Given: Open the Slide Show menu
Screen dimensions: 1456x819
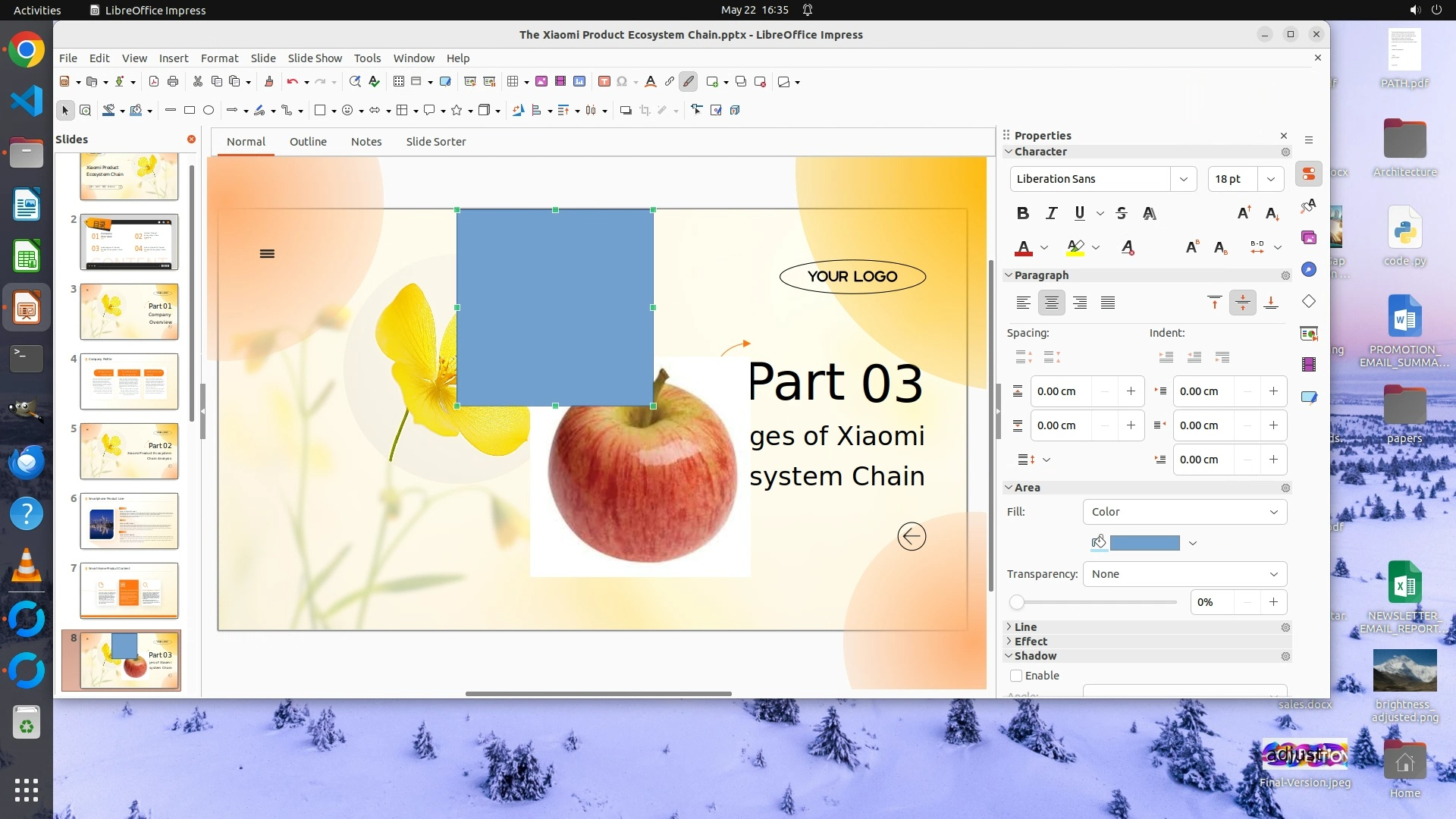Looking at the screenshot, I should coord(315,58).
